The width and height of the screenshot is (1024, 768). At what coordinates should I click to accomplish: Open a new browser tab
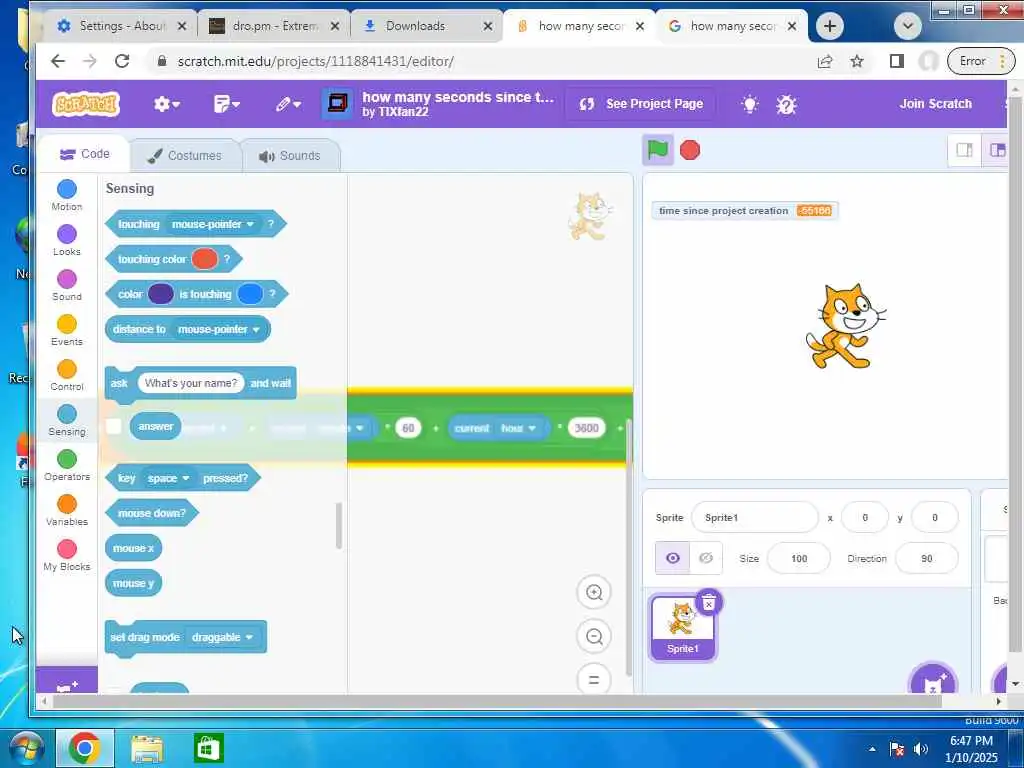pos(829,26)
